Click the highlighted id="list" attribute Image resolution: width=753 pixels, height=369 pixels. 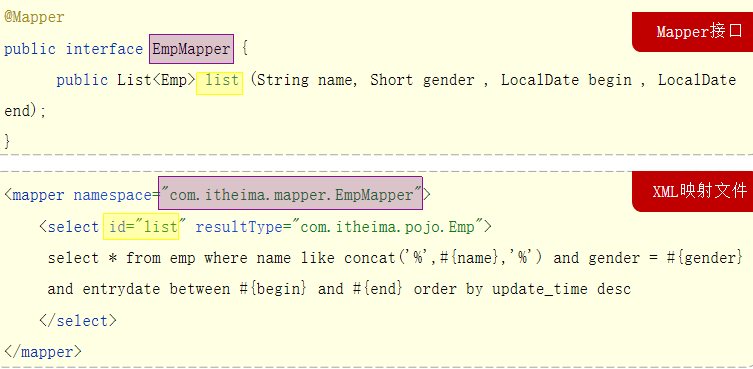(141, 226)
